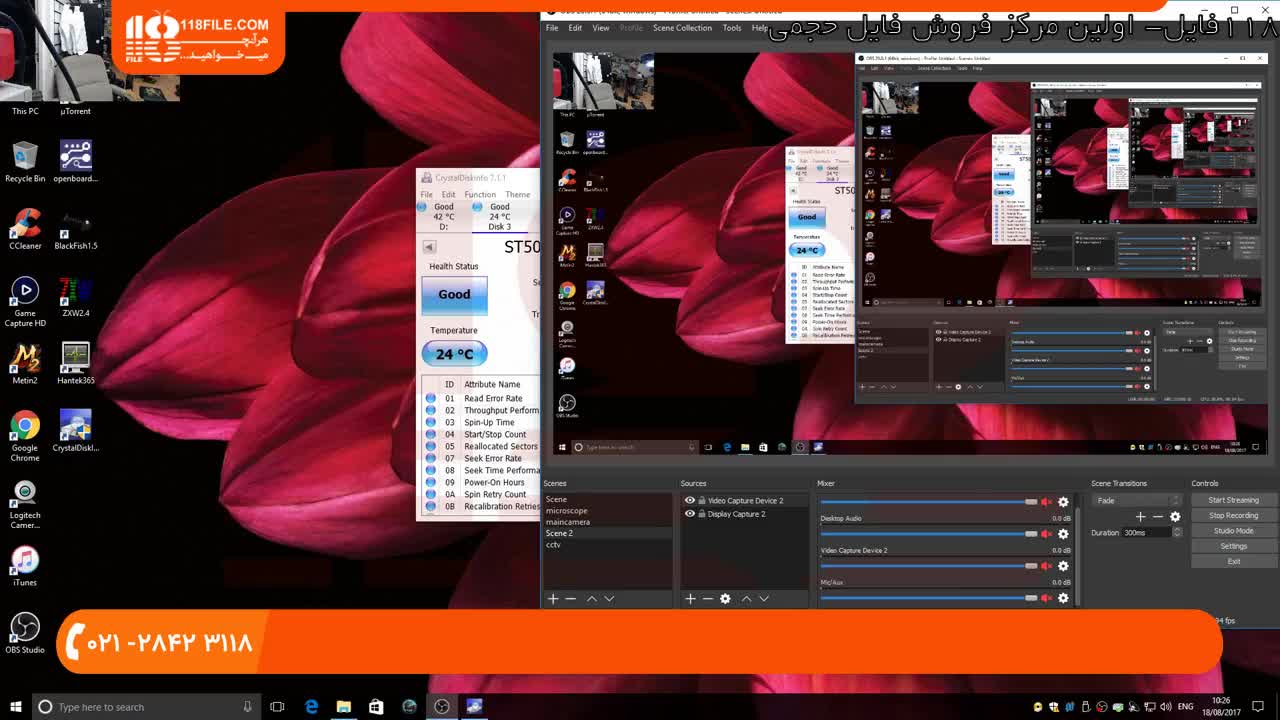Adjust the Duration 300ms spinner arrows
Viewport: 1280px width, 720px height.
[x=1177, y=532]
